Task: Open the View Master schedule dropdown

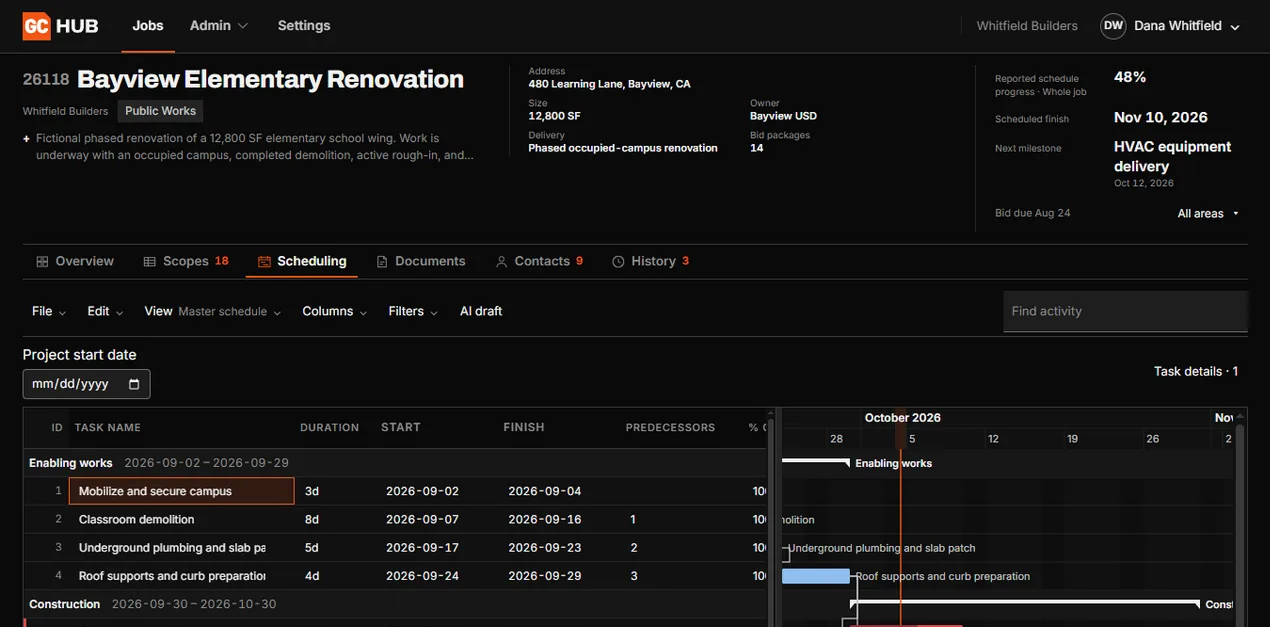Action: (x=213, y=311)
